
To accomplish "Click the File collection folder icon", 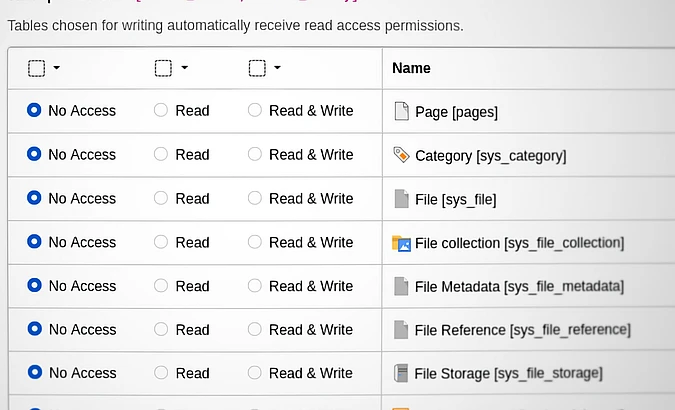I will pyautogui.click(x=401, y=243).
